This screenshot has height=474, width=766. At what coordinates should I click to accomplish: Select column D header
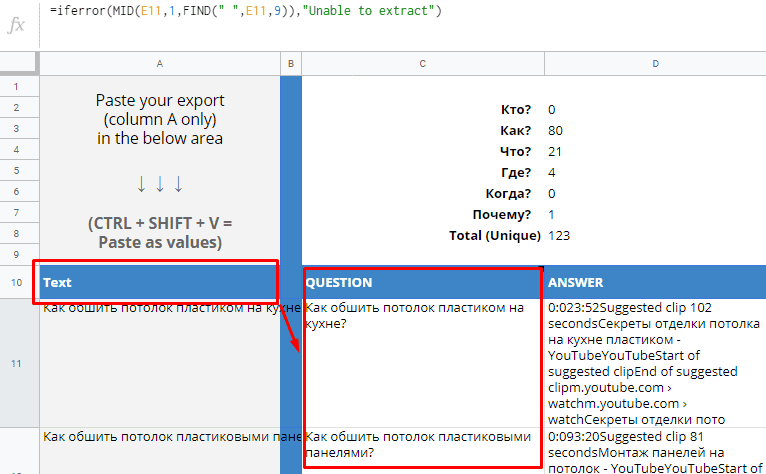(x=655, y=64)
